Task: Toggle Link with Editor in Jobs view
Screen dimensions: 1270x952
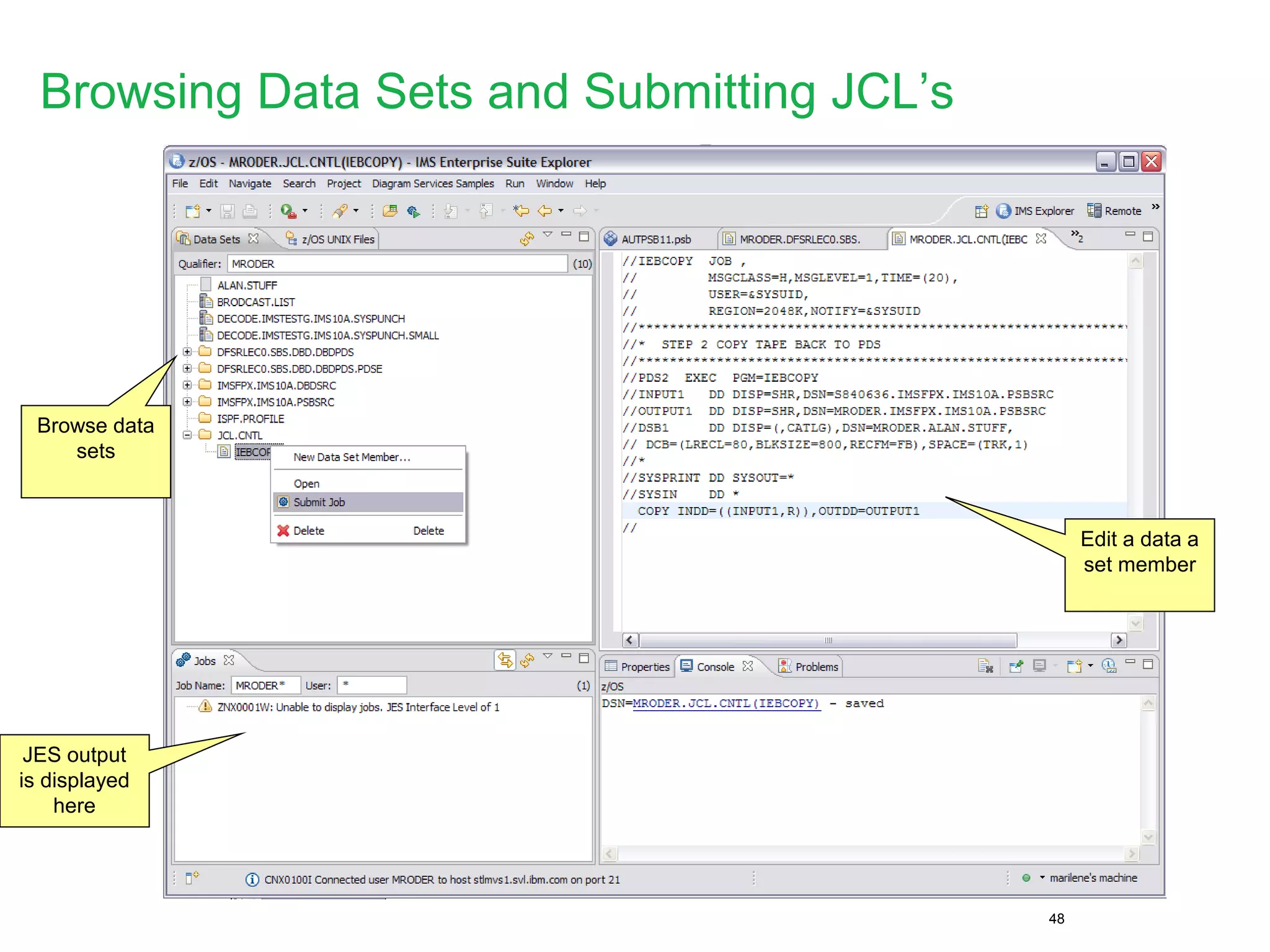Action: [505, 660]
